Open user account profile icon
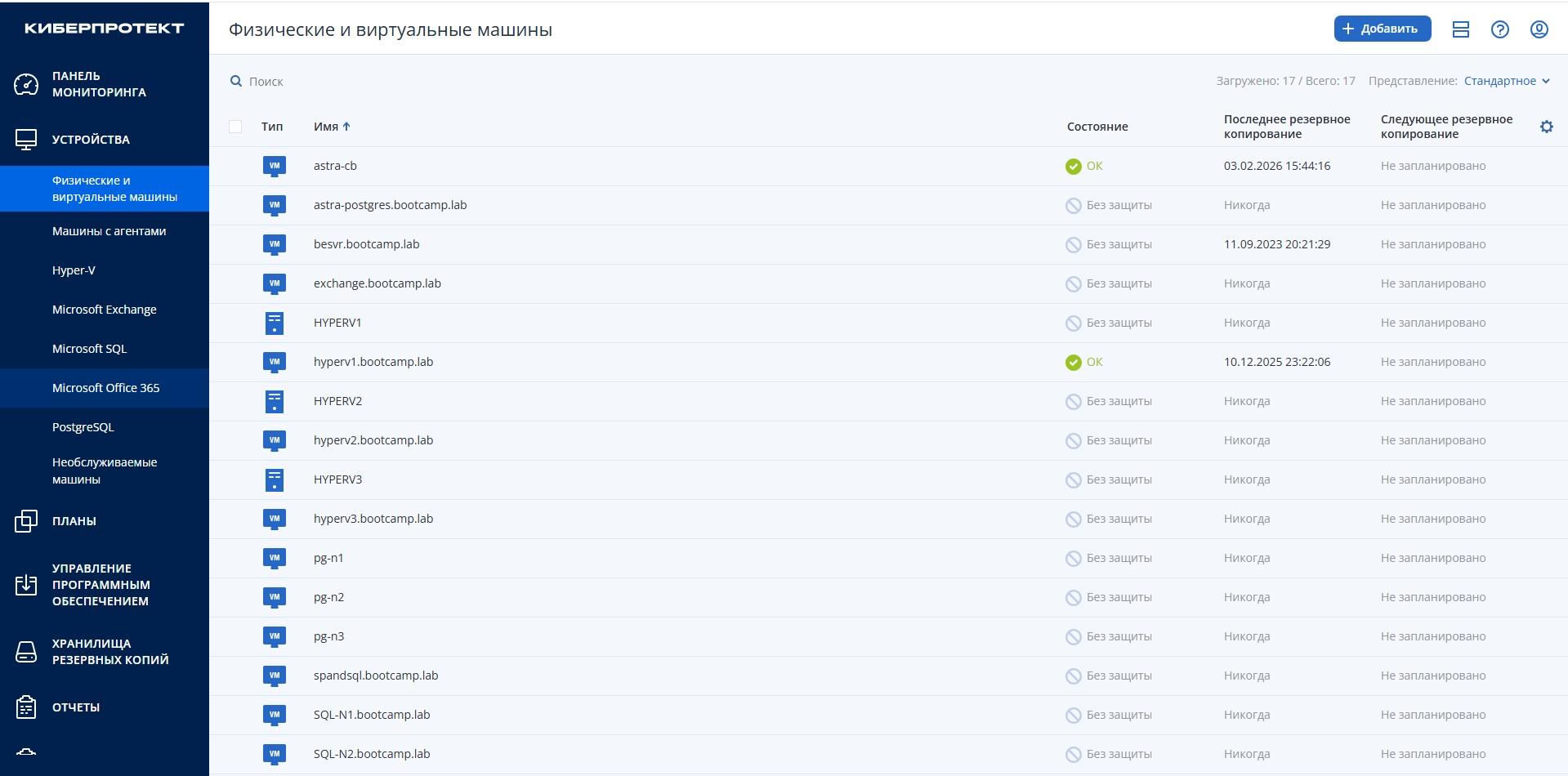Image resolution: width=1568 pixels, height=776 pixels. coord(1539,29)
